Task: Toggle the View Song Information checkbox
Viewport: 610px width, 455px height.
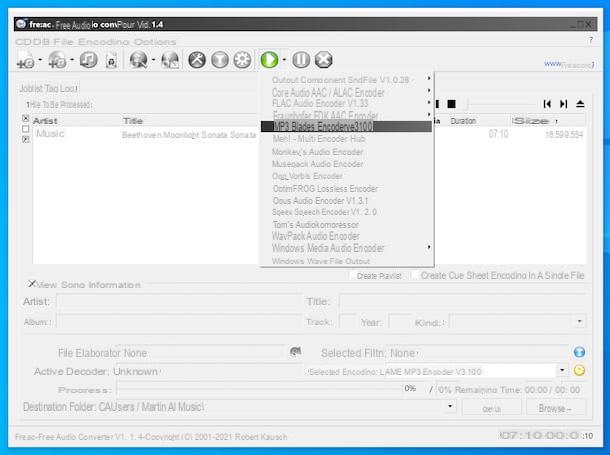Action: coord(32,284)
